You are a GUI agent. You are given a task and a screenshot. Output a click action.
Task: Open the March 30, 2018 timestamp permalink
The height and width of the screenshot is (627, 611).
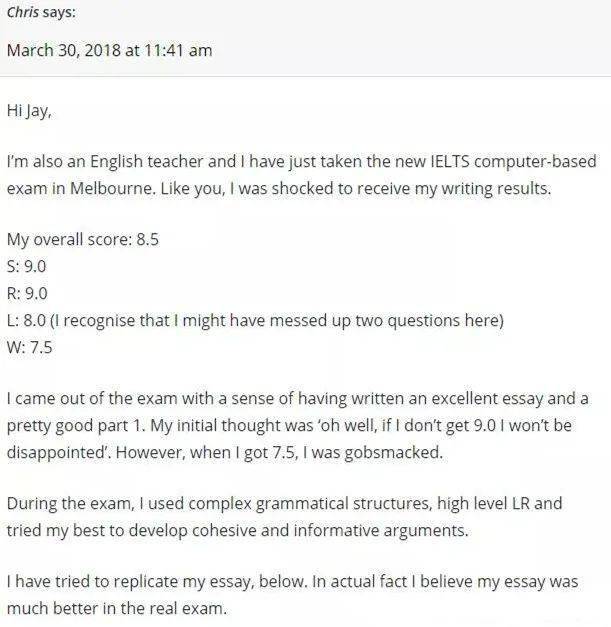click(109, 50)
